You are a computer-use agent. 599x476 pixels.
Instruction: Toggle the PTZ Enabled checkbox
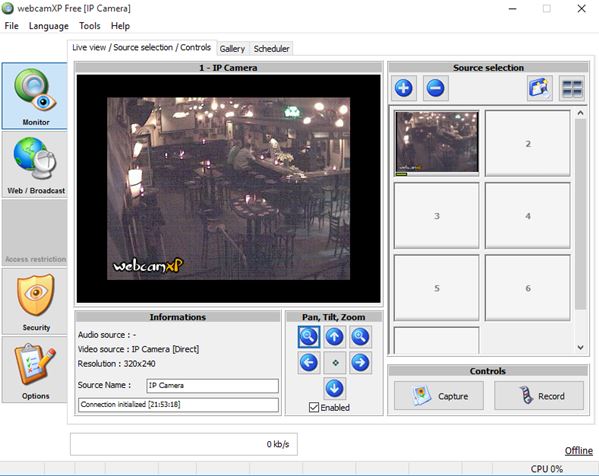tap(314, 407)
